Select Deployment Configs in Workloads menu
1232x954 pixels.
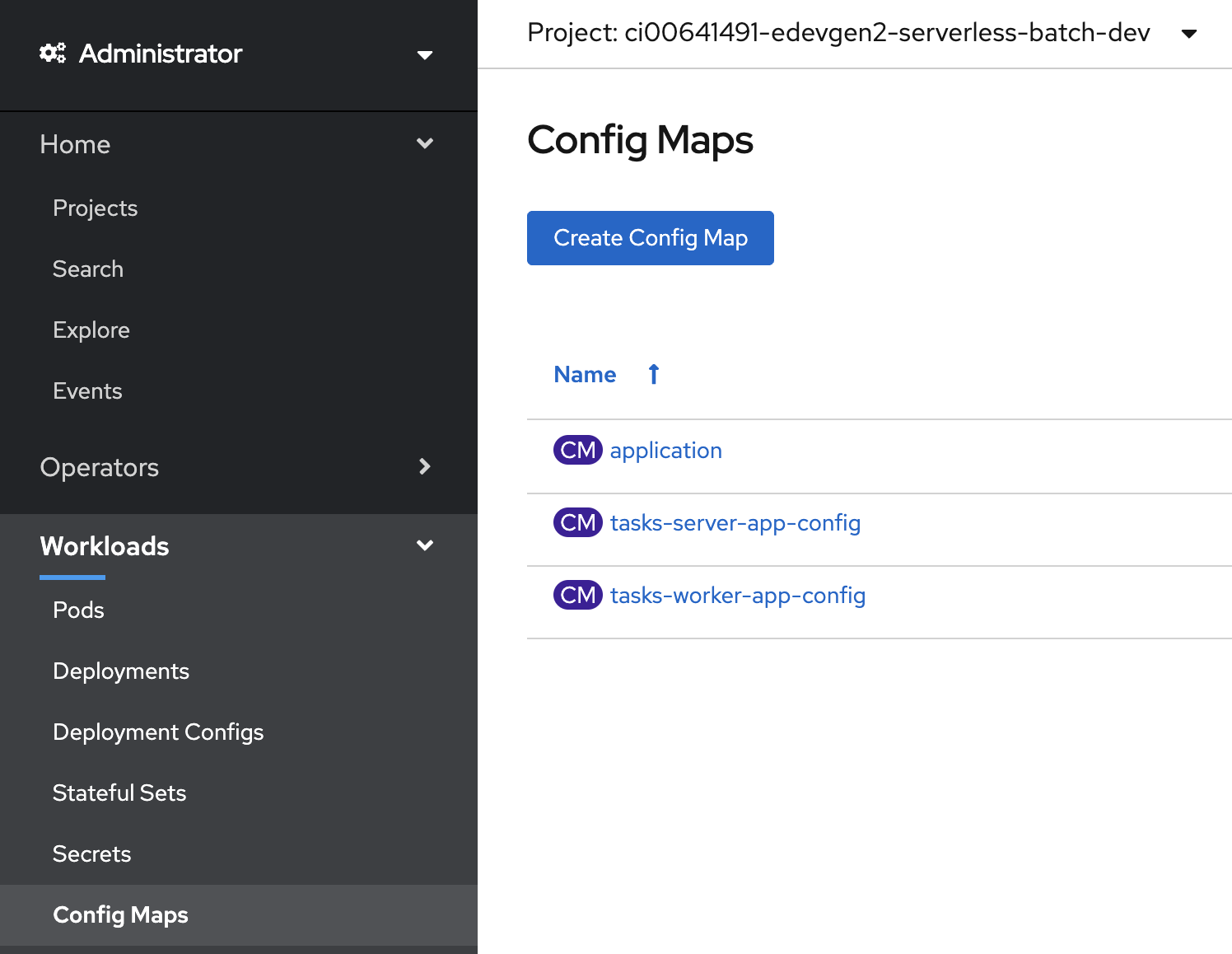(158, 732)
